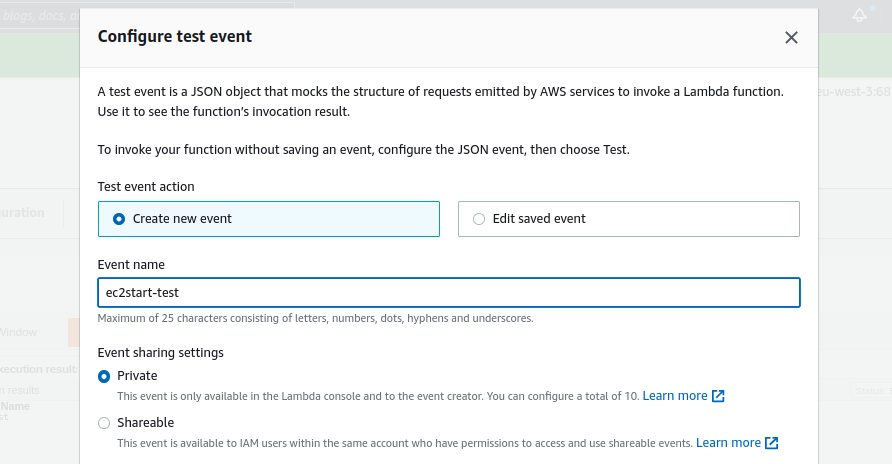Click the dimmed AWS search bar

pos(147,15)
